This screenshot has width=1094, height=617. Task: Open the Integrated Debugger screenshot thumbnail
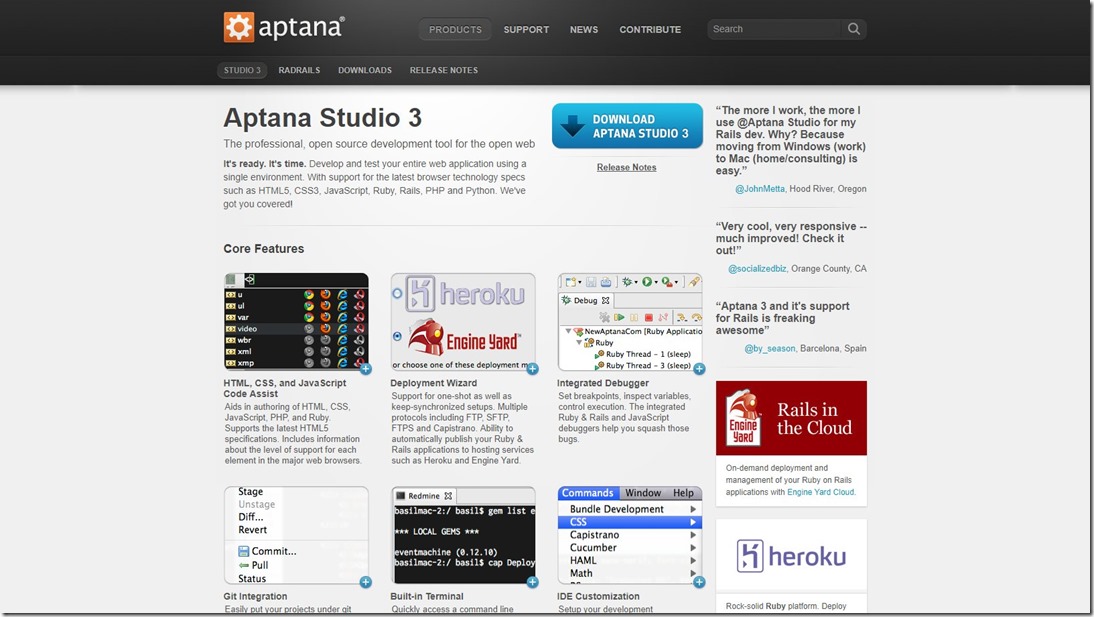click(630, 321)
